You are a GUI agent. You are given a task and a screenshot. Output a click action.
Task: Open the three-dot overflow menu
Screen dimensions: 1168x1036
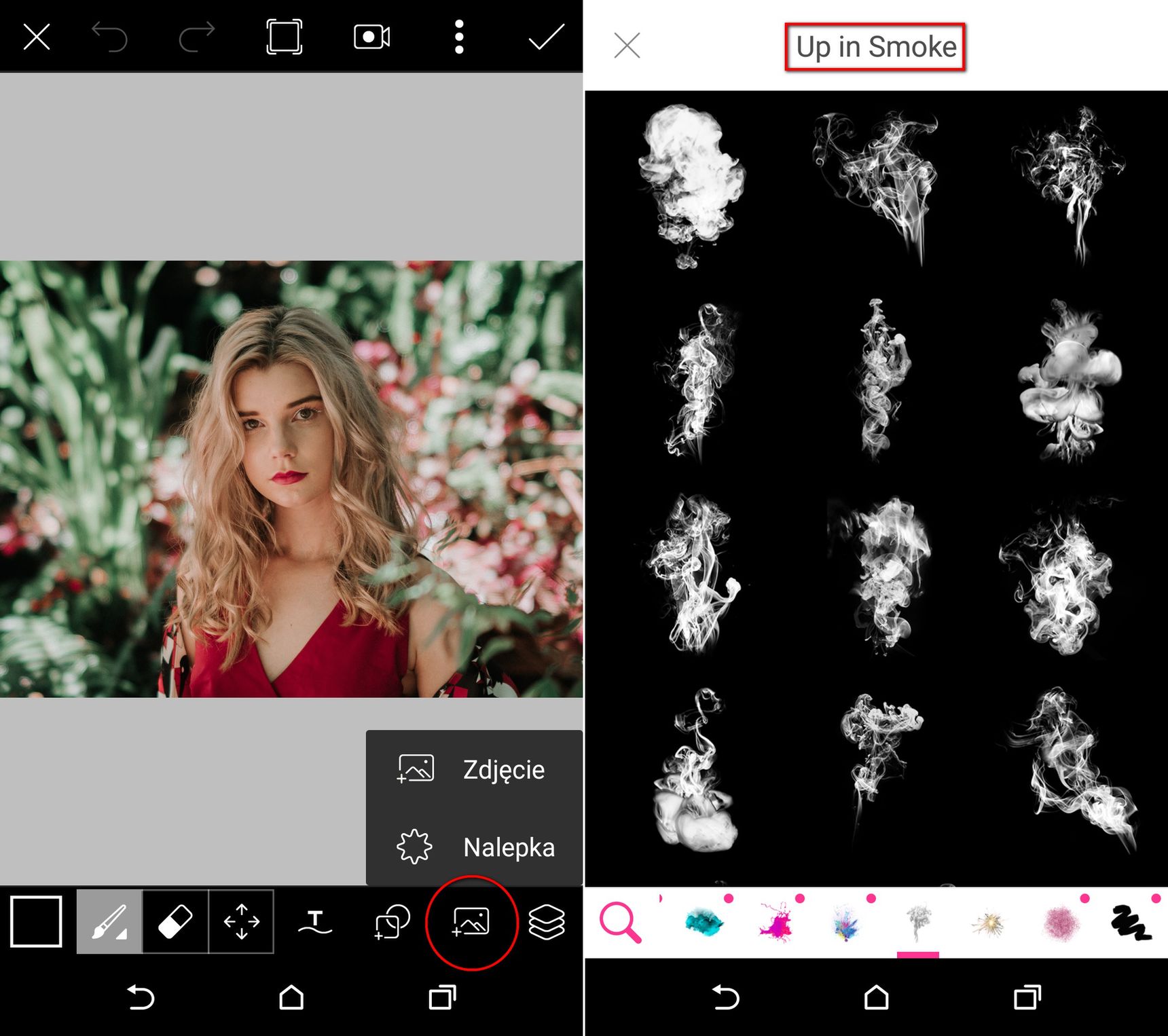[459, 37]
